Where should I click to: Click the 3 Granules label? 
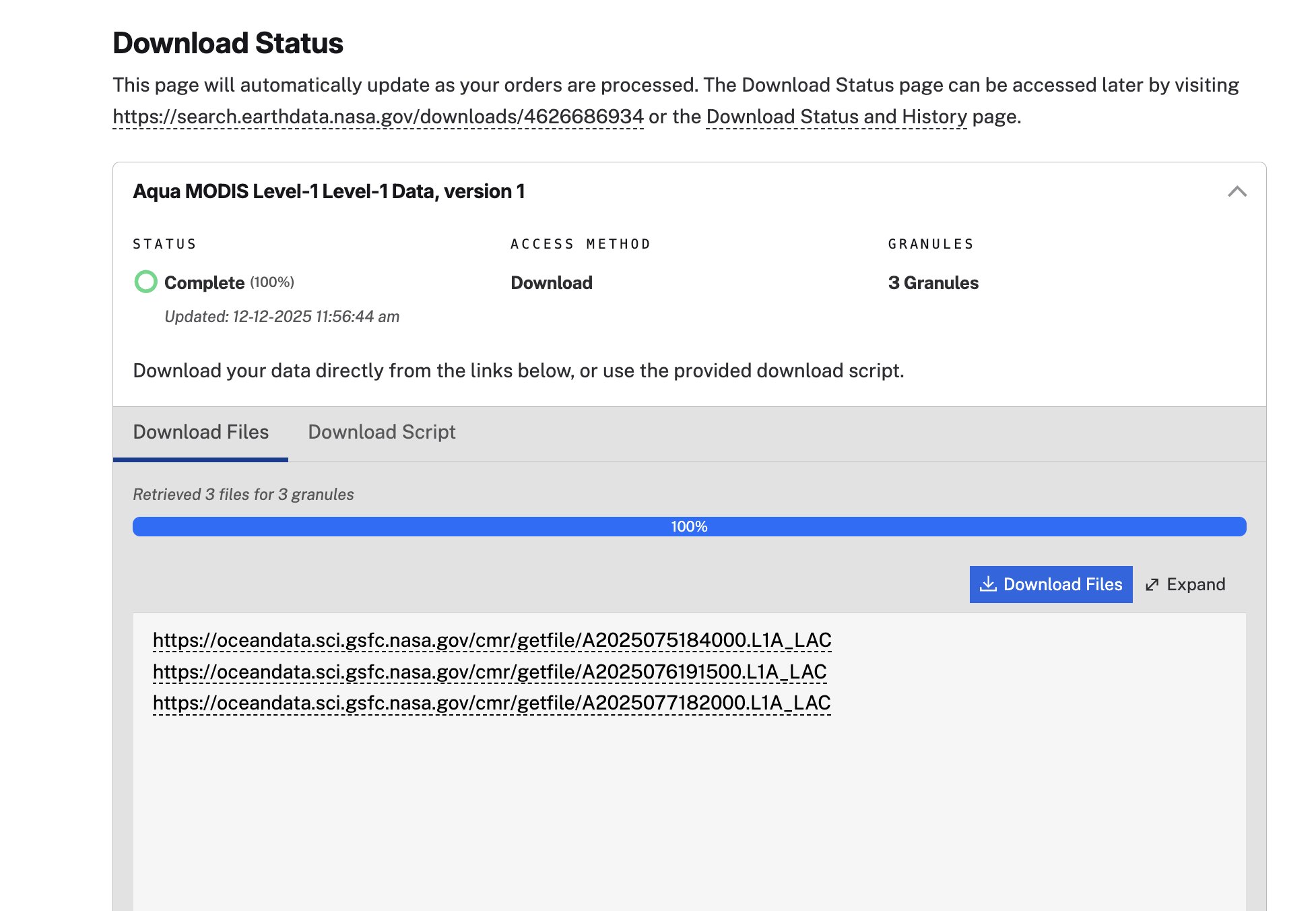[933, 282]
